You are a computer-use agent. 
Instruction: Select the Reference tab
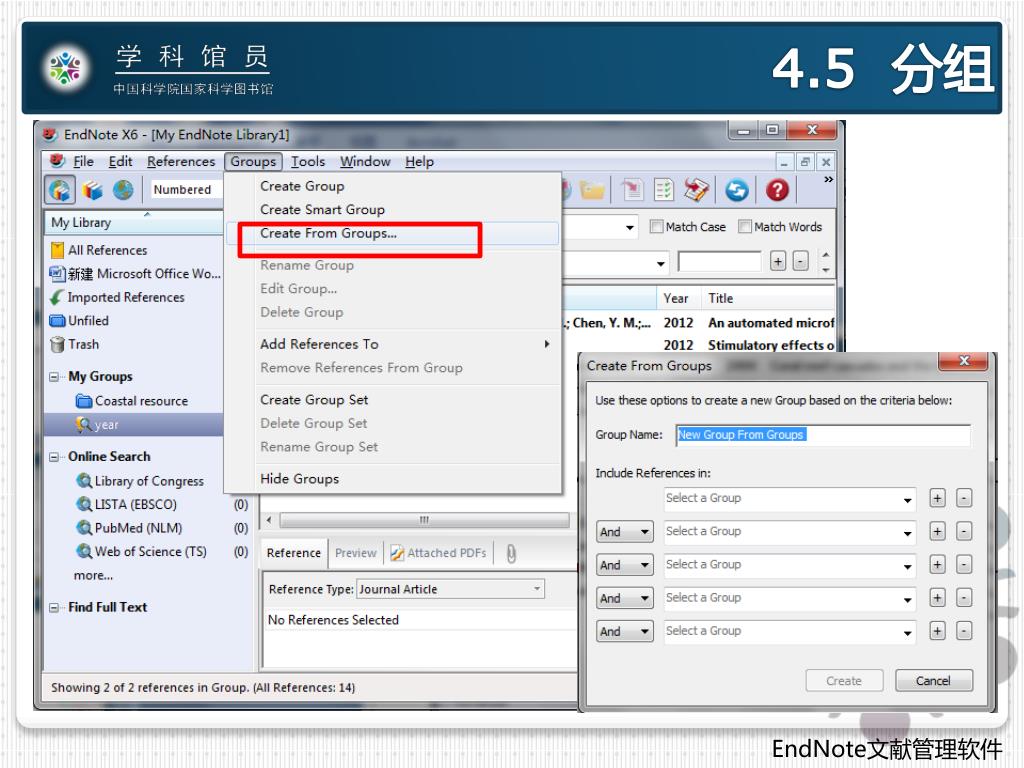click(293, 553)
